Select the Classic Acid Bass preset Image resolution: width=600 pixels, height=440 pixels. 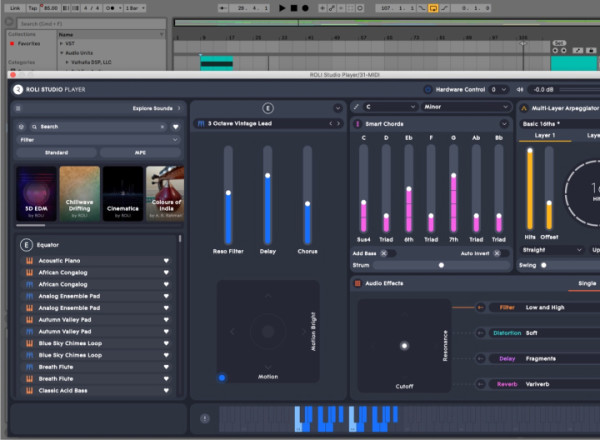pyautogui.click(x=98, y=391)
